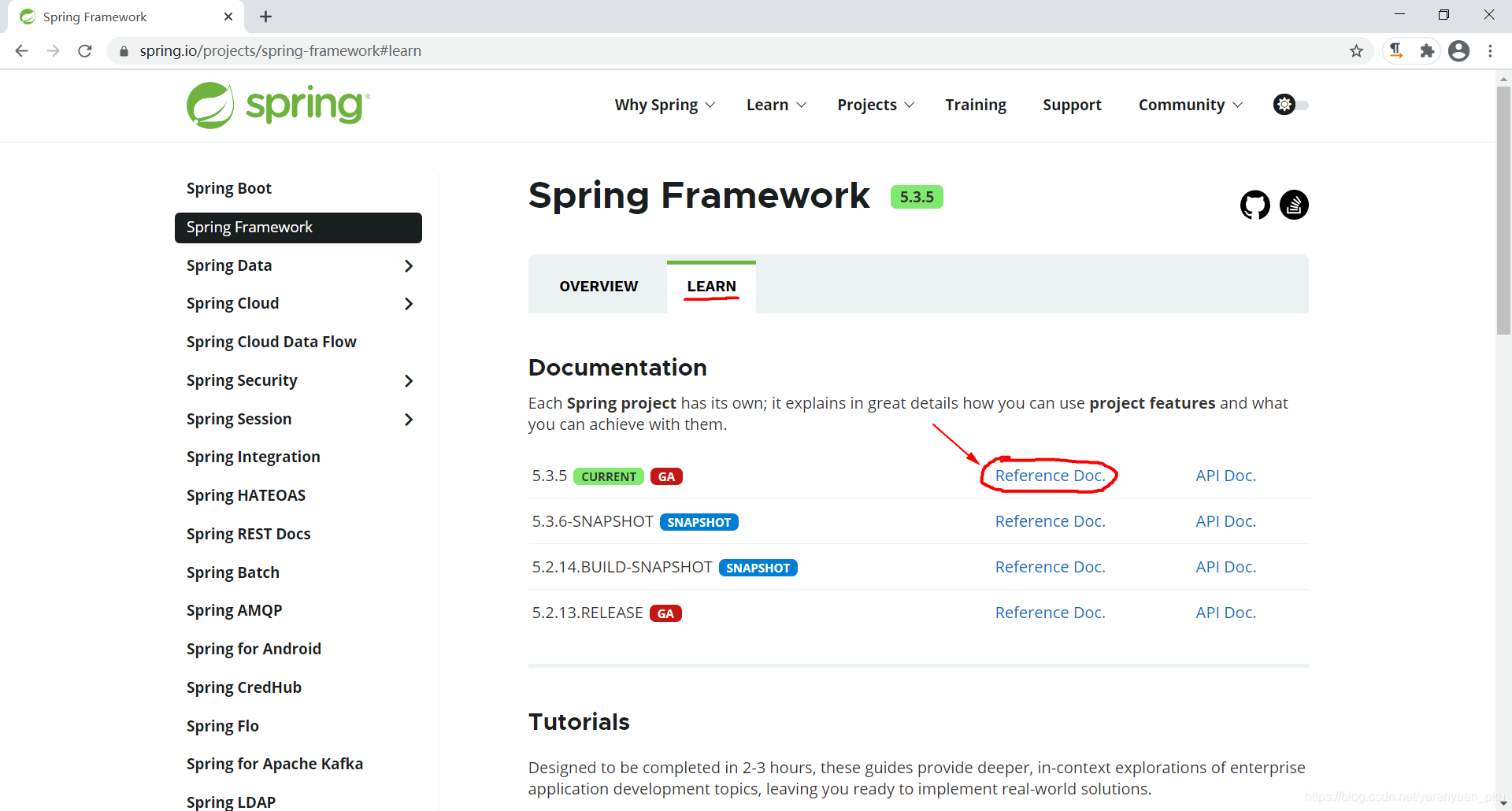This screenshot has height=811, width=1512.
Task: Open Spring for Apache Kafka project
Action: click(275, 764)
